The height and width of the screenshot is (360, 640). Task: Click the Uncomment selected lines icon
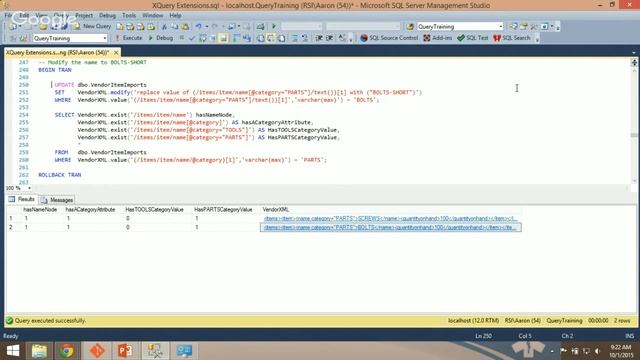click(x=305, y=38)
